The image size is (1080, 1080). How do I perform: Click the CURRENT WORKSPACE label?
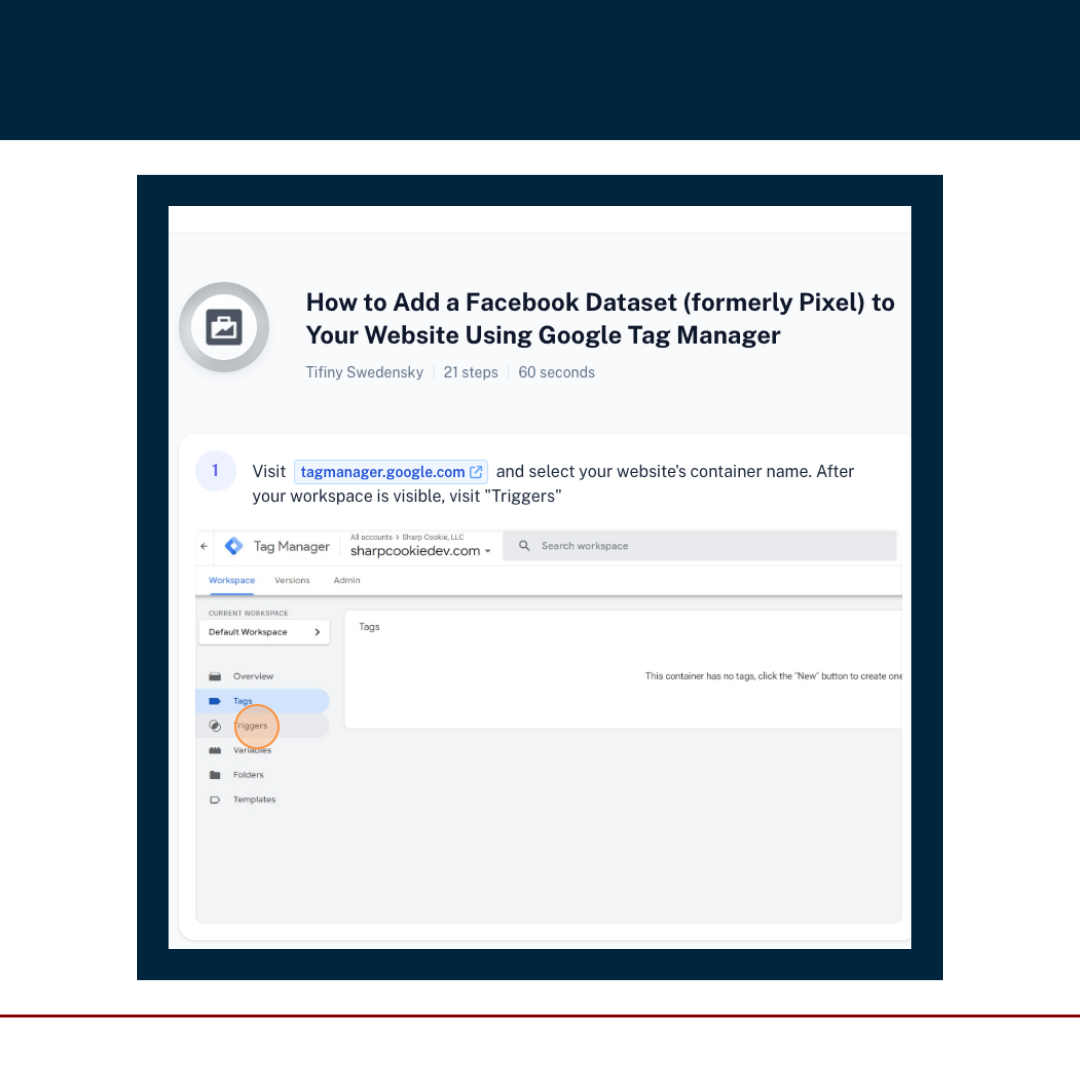tap(248, 613)
